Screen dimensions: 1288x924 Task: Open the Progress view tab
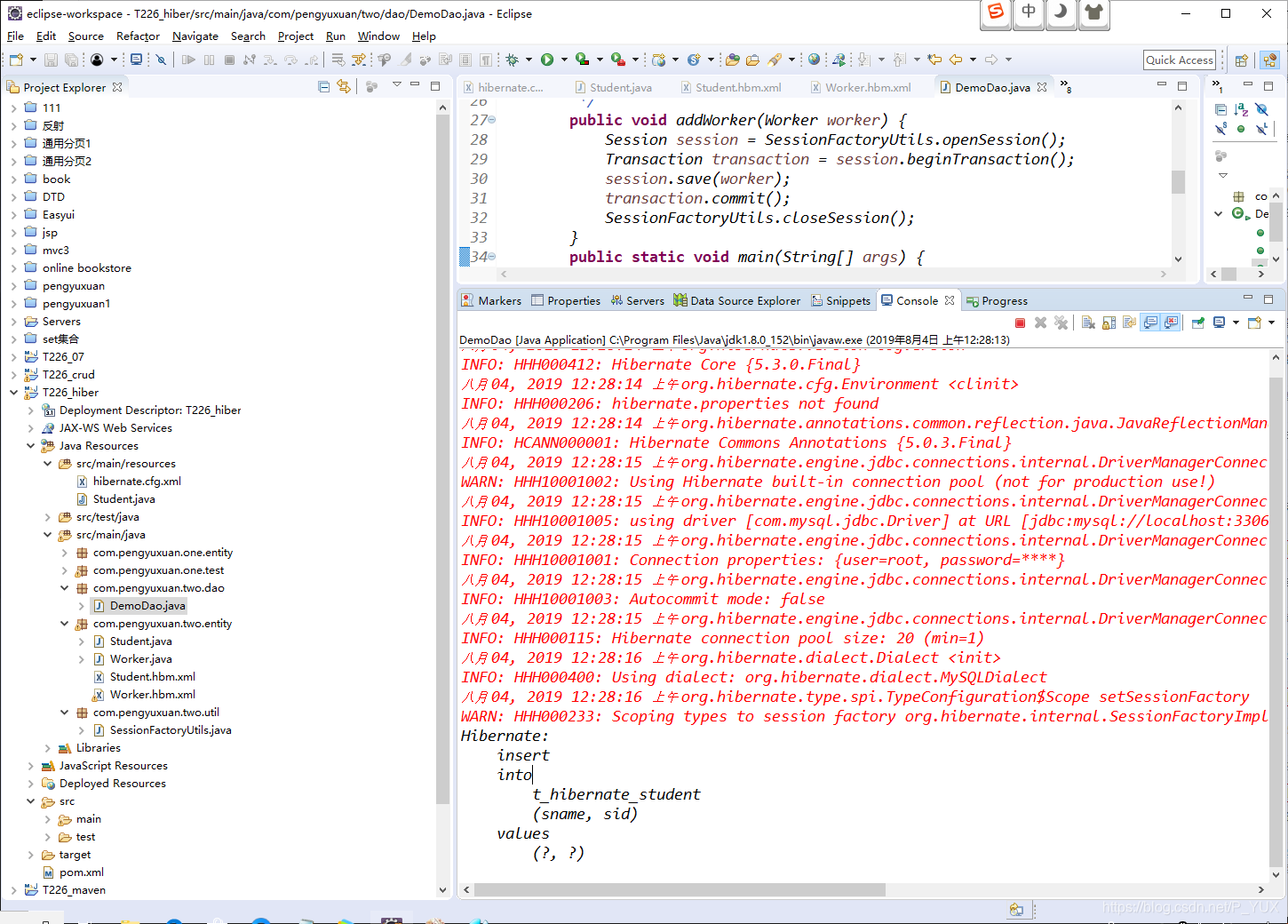pos(997,300)
